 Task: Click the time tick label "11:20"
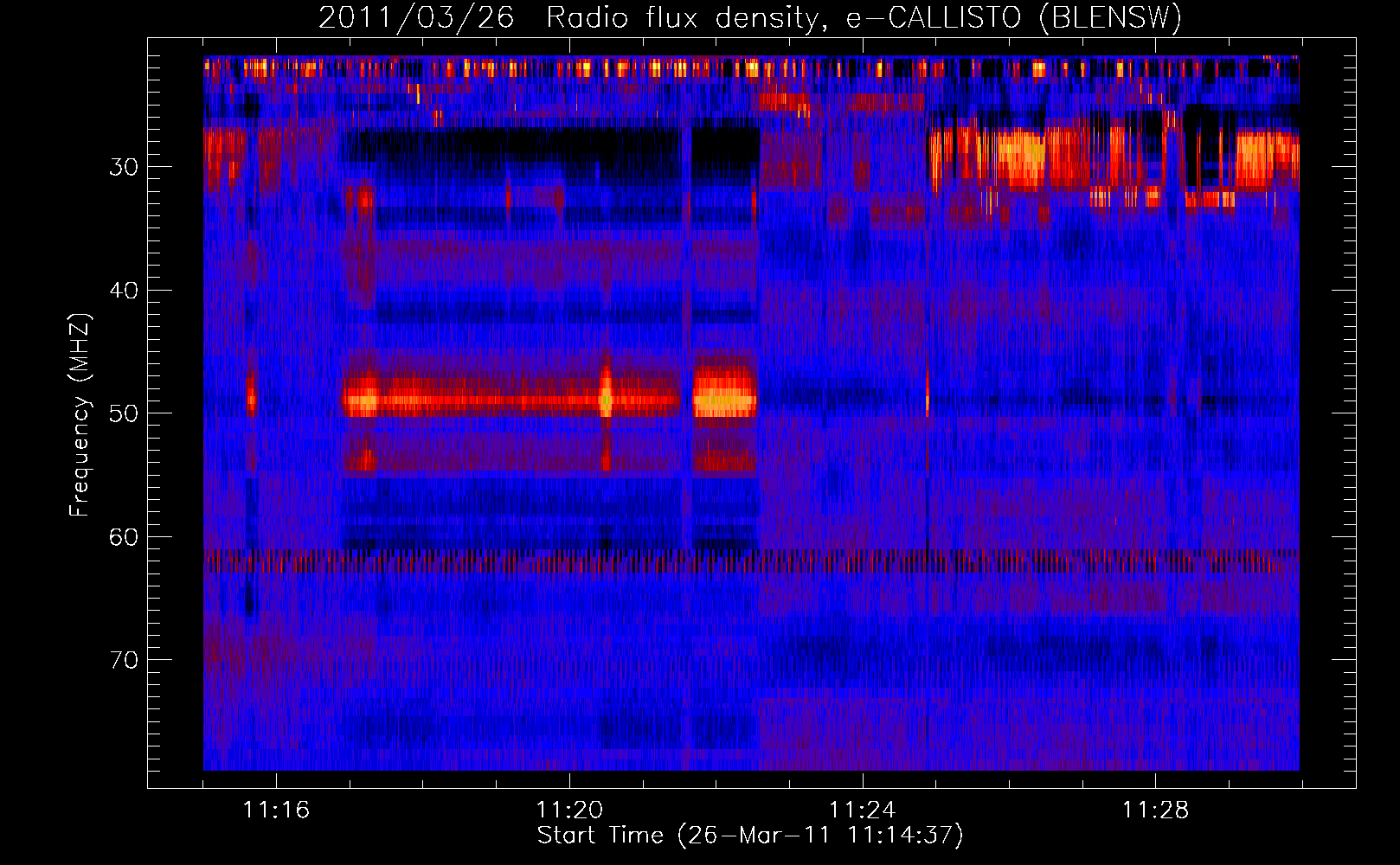[569, 811]
